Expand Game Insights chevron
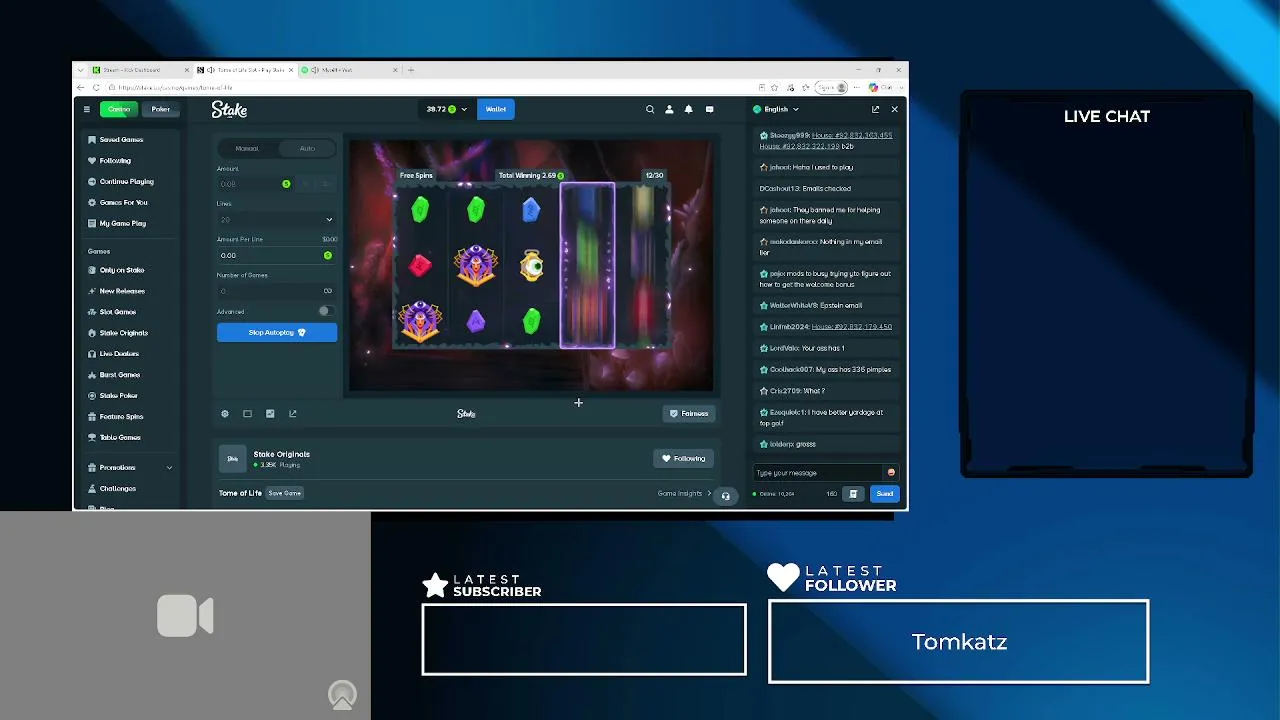 tap(709, 494)
